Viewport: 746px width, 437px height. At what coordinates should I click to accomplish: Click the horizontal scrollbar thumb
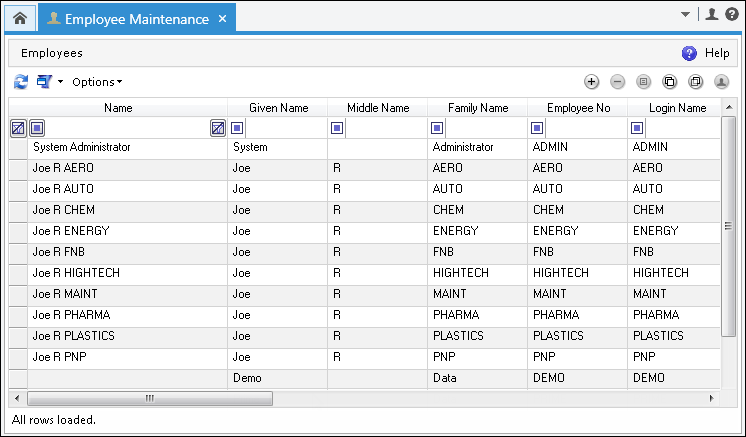(x=150, y=398)
